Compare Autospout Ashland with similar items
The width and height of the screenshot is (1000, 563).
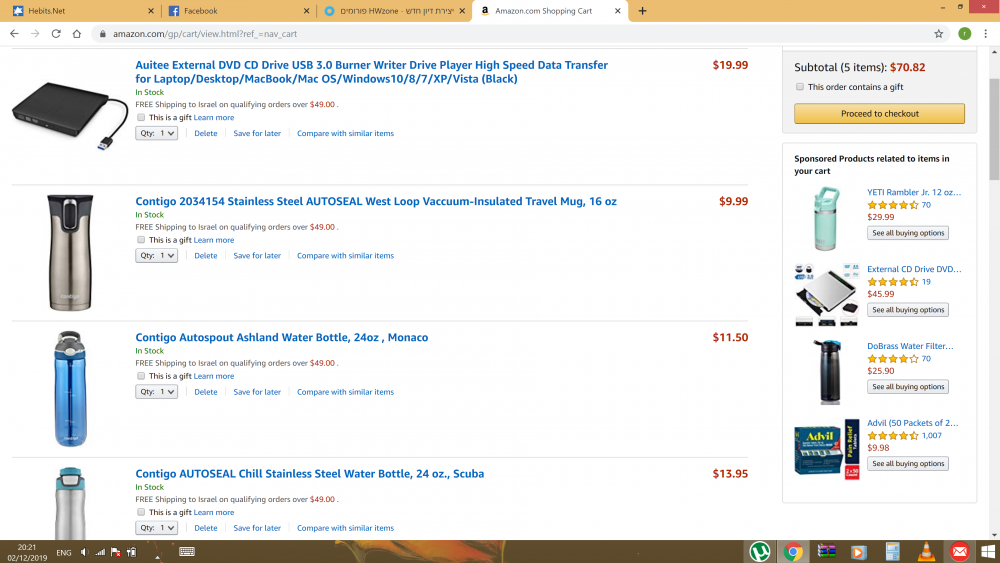click(345, 392)
